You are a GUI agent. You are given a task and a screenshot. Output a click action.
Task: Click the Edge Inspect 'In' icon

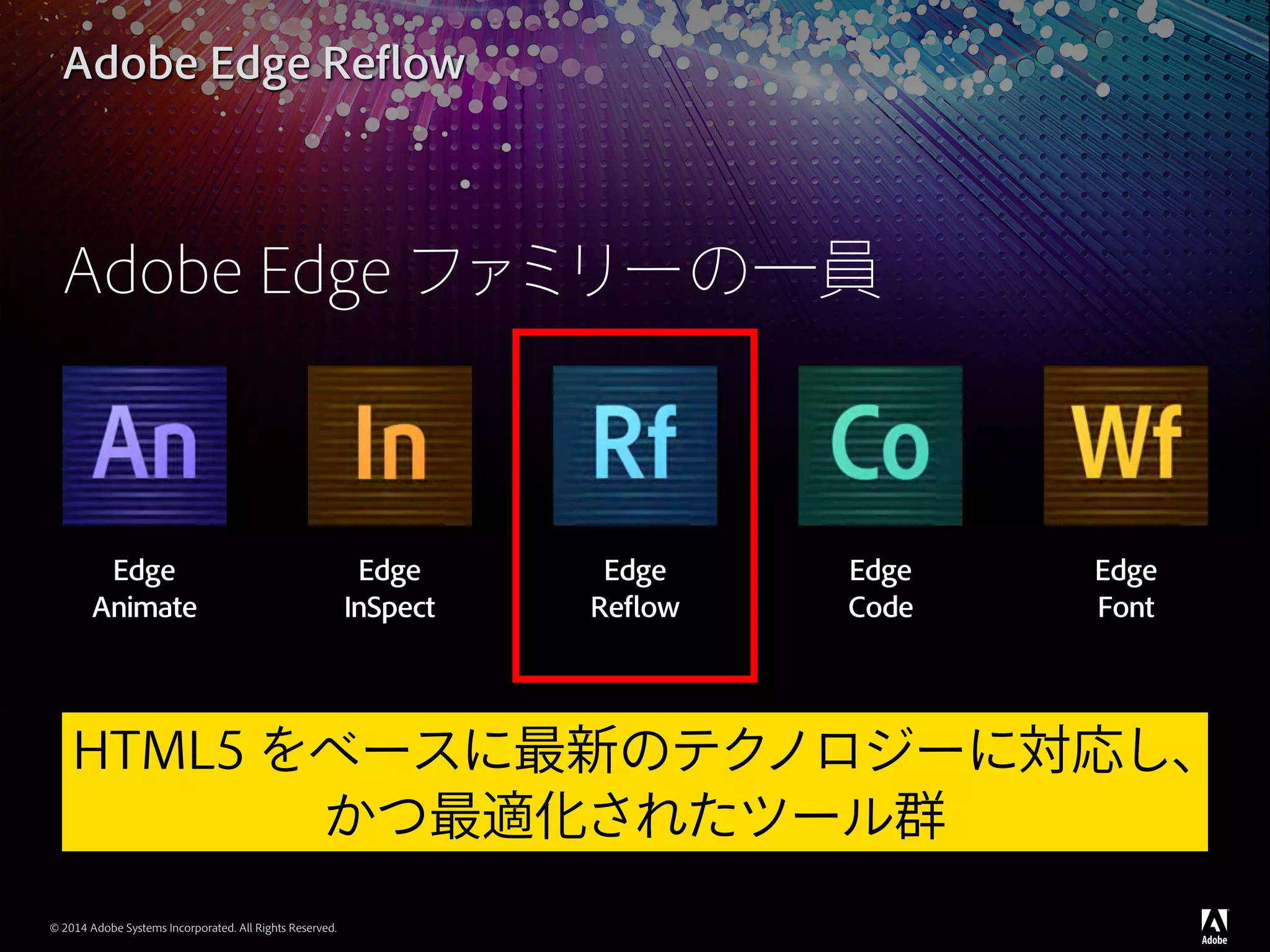[x=389, y=445]
